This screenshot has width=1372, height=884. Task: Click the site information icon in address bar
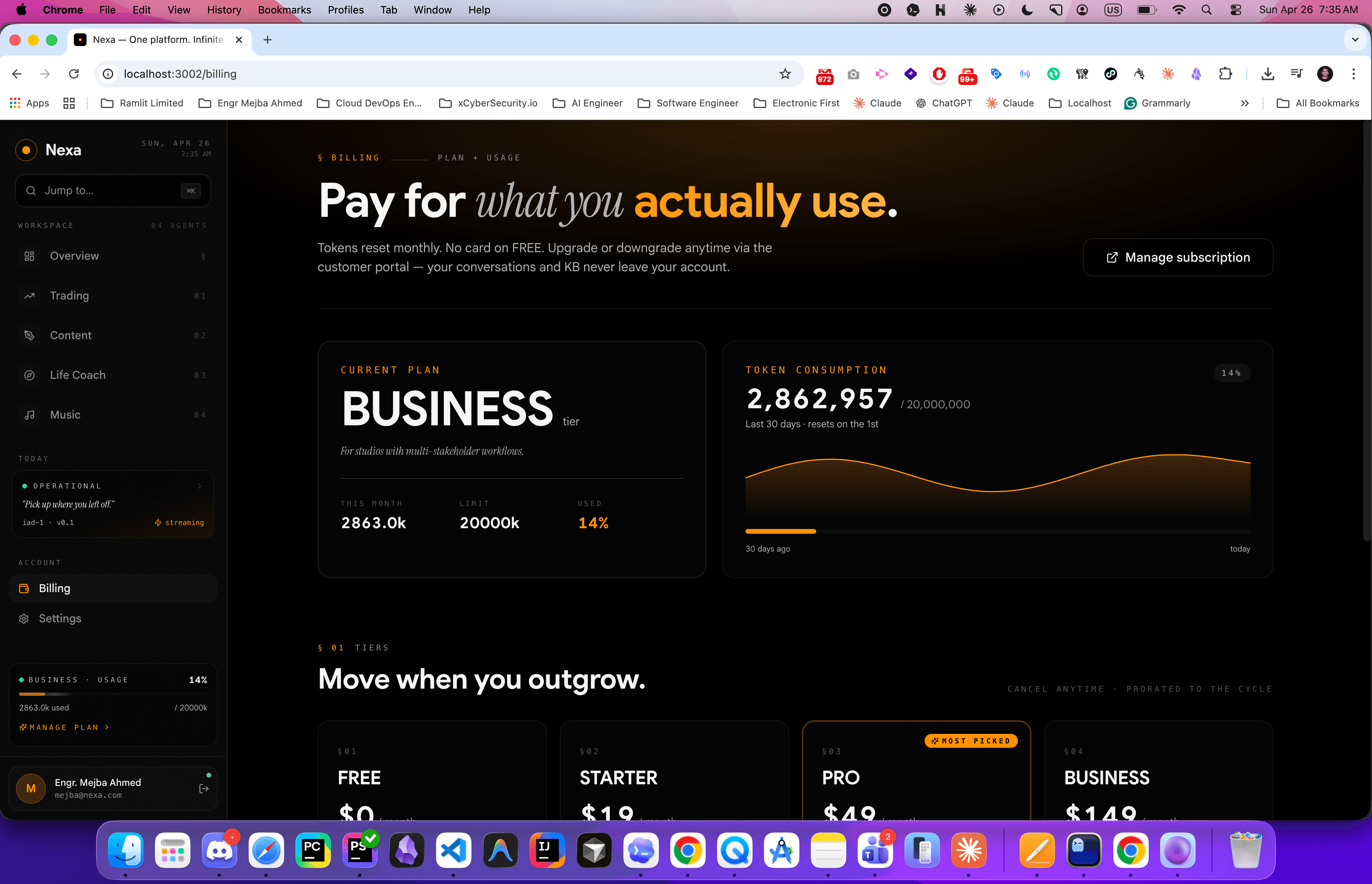pyautogui.click(x=108, y=74)
